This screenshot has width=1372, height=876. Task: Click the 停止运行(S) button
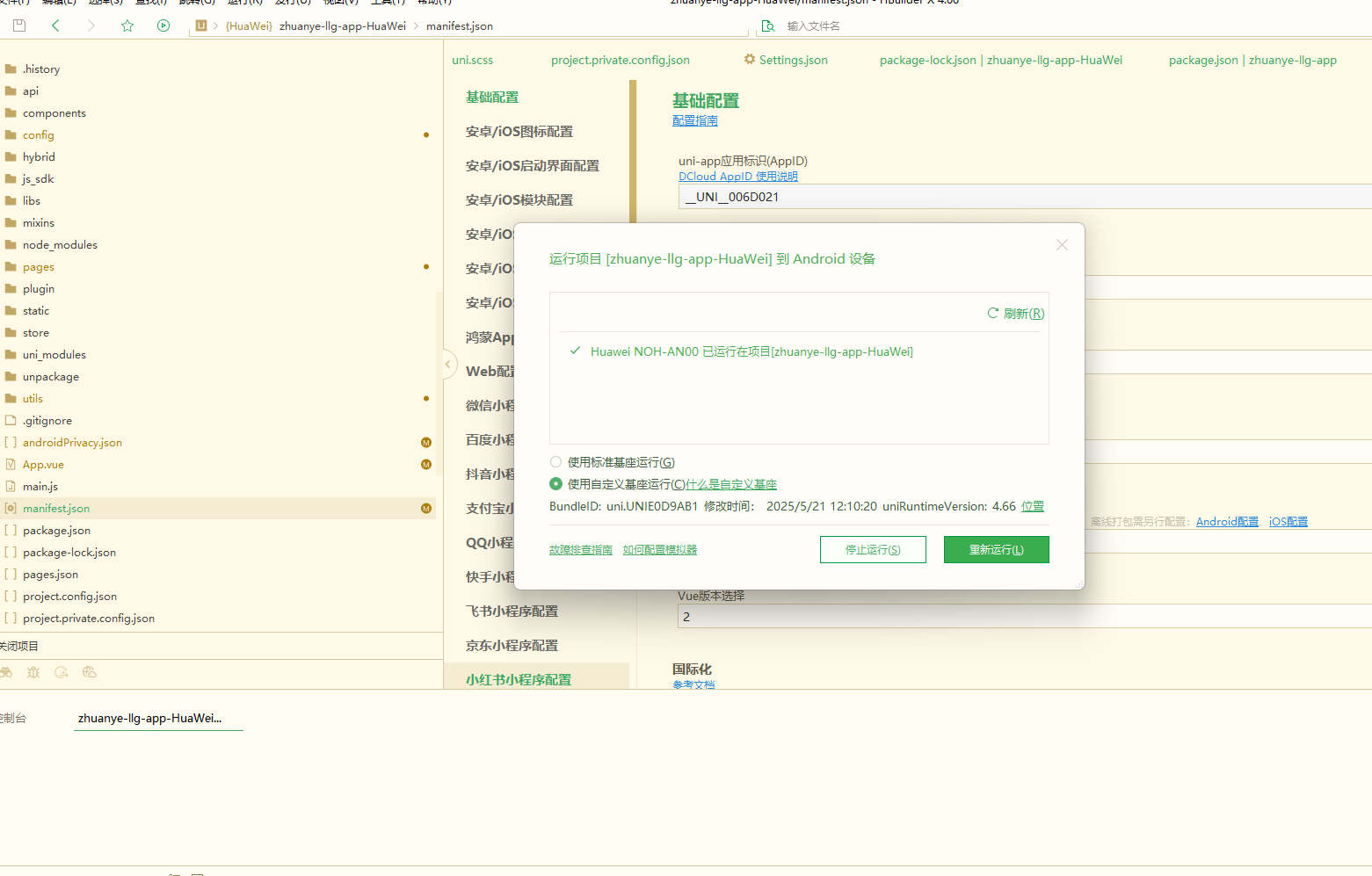coord(873,549)
